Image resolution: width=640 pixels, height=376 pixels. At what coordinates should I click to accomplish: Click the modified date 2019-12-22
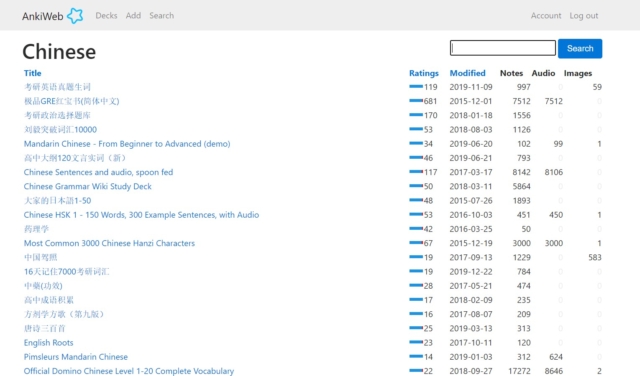point(471,271)
